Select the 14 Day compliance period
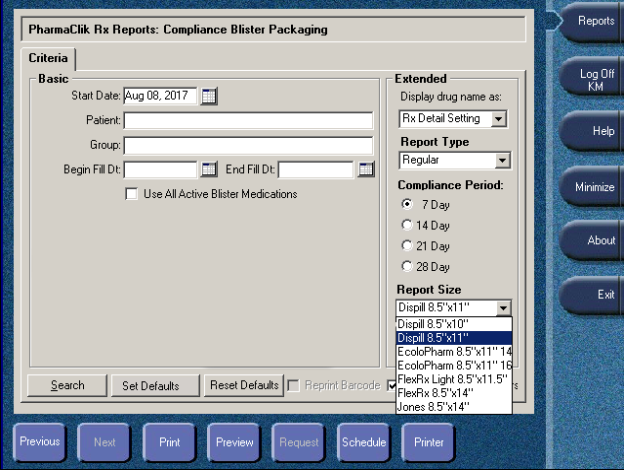 (407, 225)
